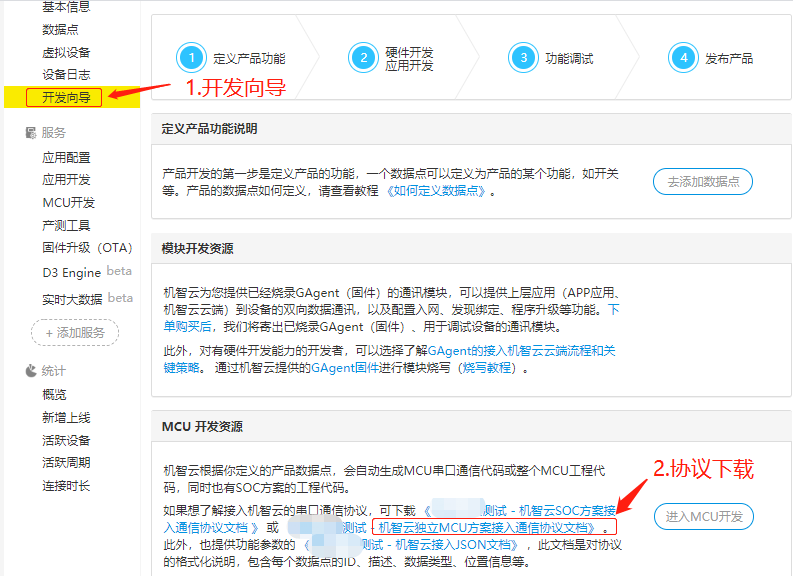Open the GAgent固件 link
This screenshot has height=576, width=793.
pyautogui.click(x=345, y=368)
